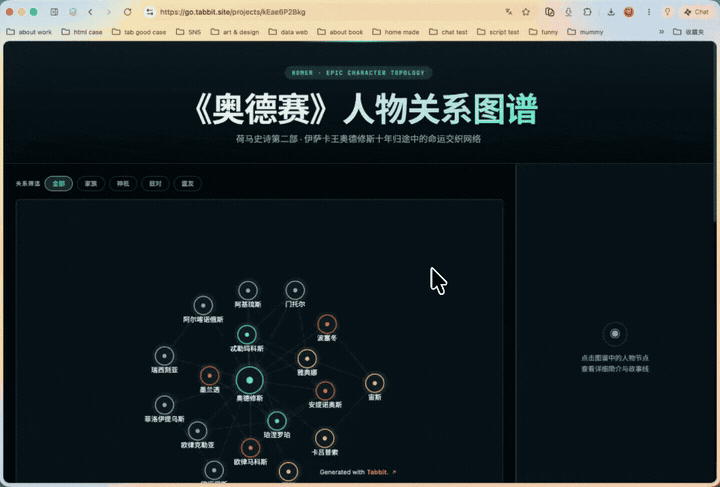Filter relationships by 家族
Screen dimensions: 720x487
(91, 184)
